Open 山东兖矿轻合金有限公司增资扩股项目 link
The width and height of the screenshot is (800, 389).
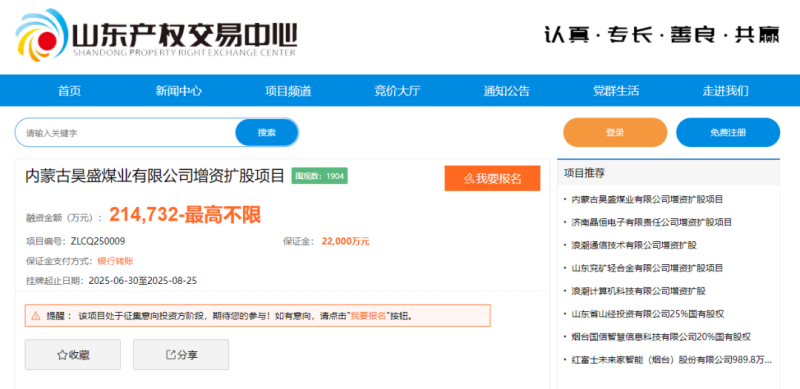(x=647, y=268)
